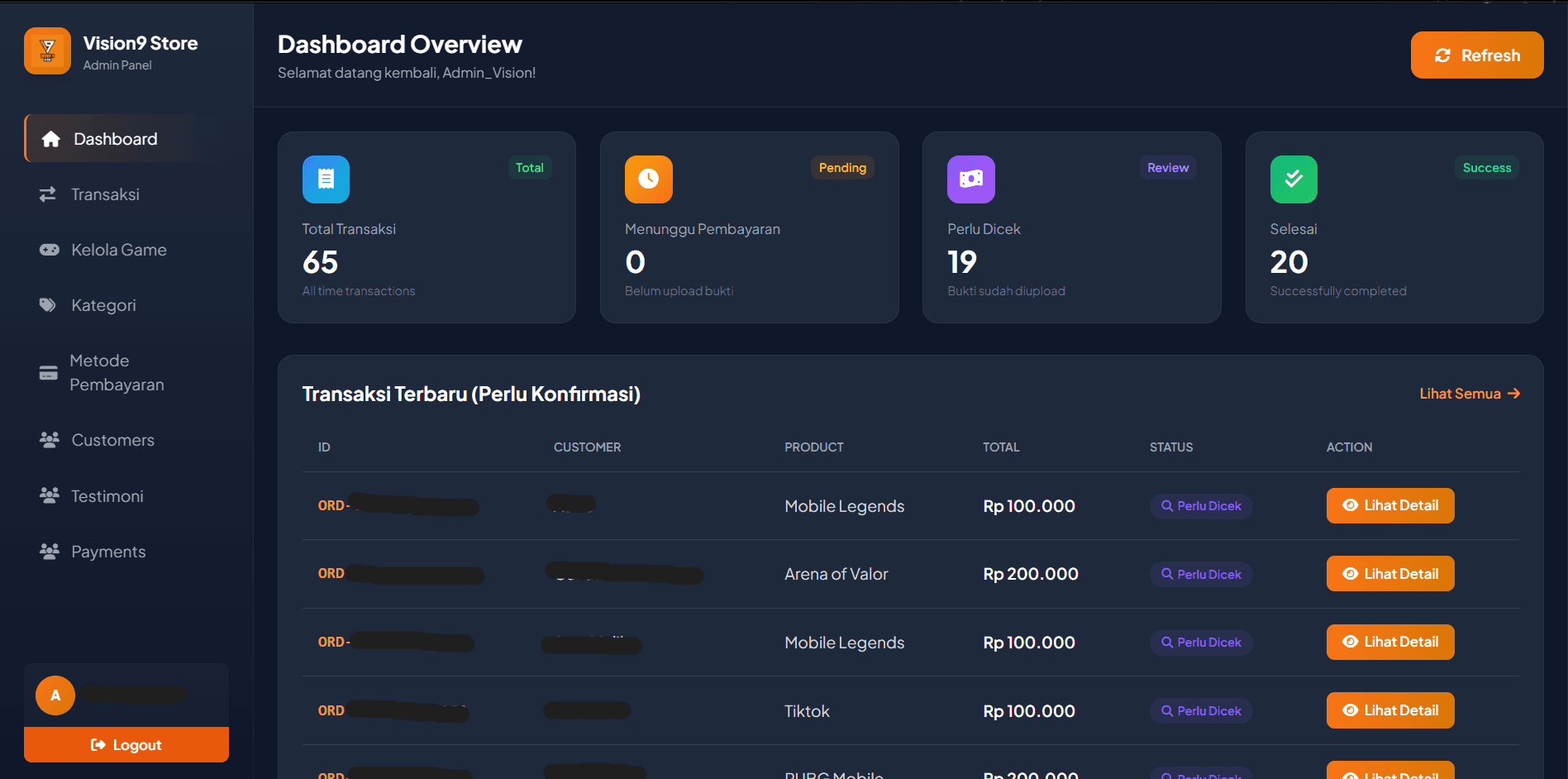Click the Vision9 Store name in sidebar
The image size is (1568, 779).
[141, 43]
